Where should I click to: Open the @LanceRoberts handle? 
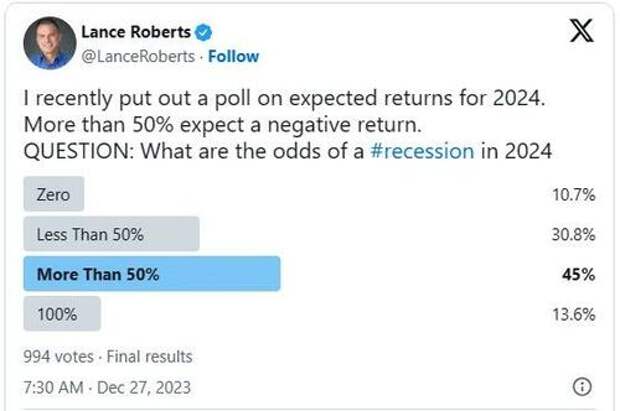coord(138,57)
